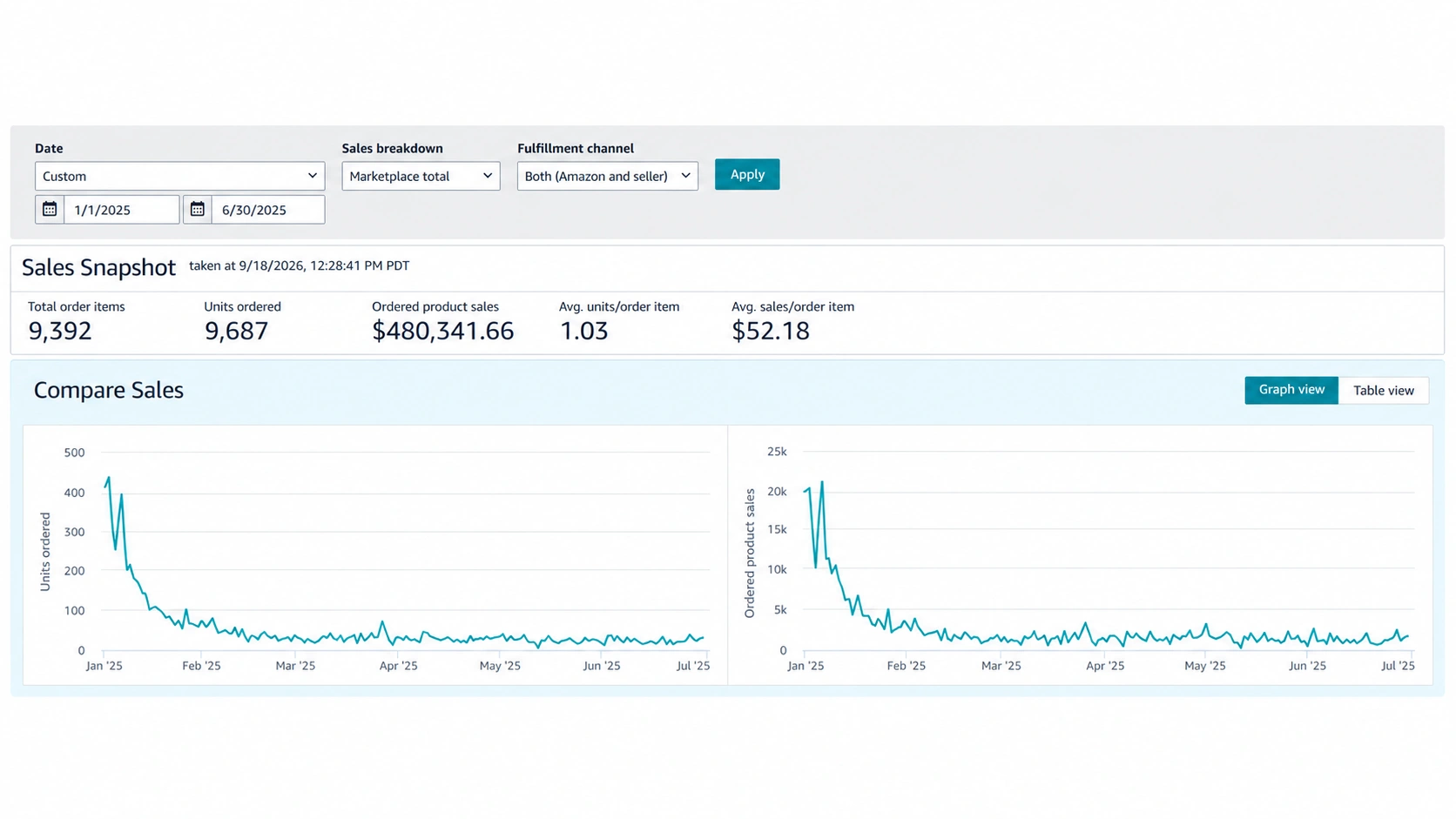The height and width of the screenshot is (819, 1456).
Task: Select the Avg. sales/order item value $52.18
Action: coord(771,331)
